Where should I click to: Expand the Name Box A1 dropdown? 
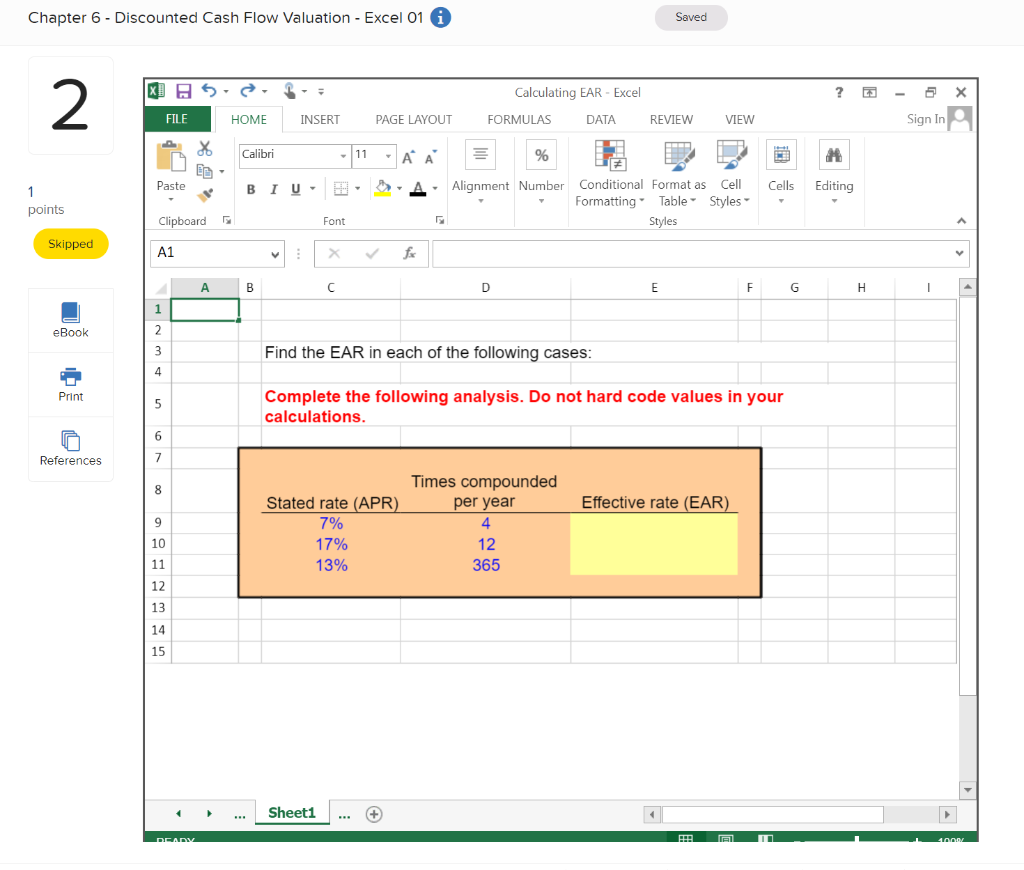click(x=275, y=254)
